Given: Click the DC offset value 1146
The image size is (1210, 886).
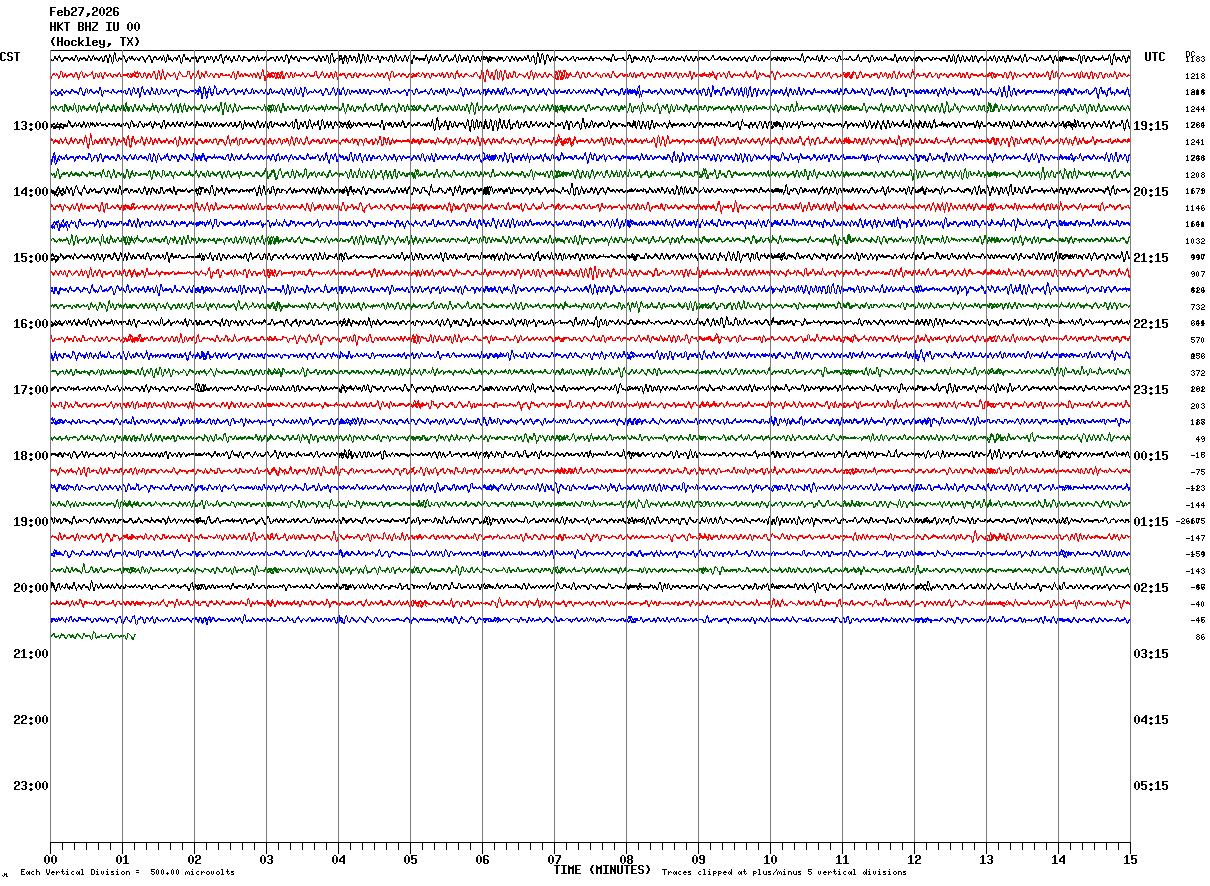Looking at the screenshot, I should click(x=1195, y=208).
